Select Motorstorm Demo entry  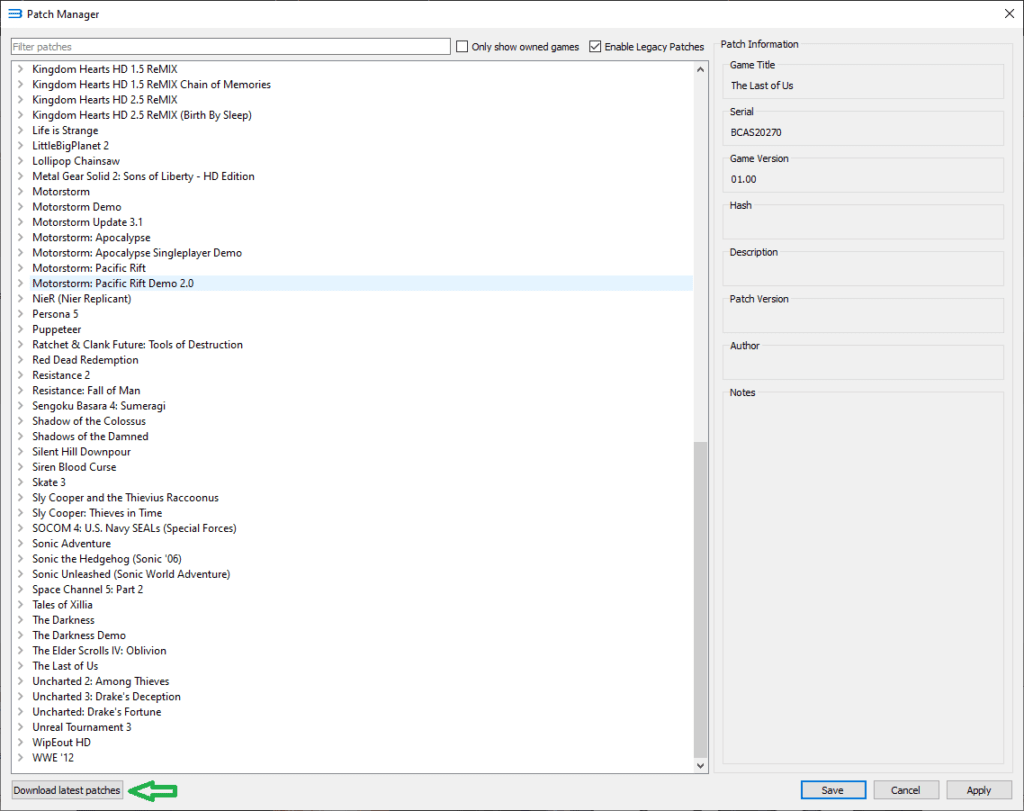coord(77,206)
